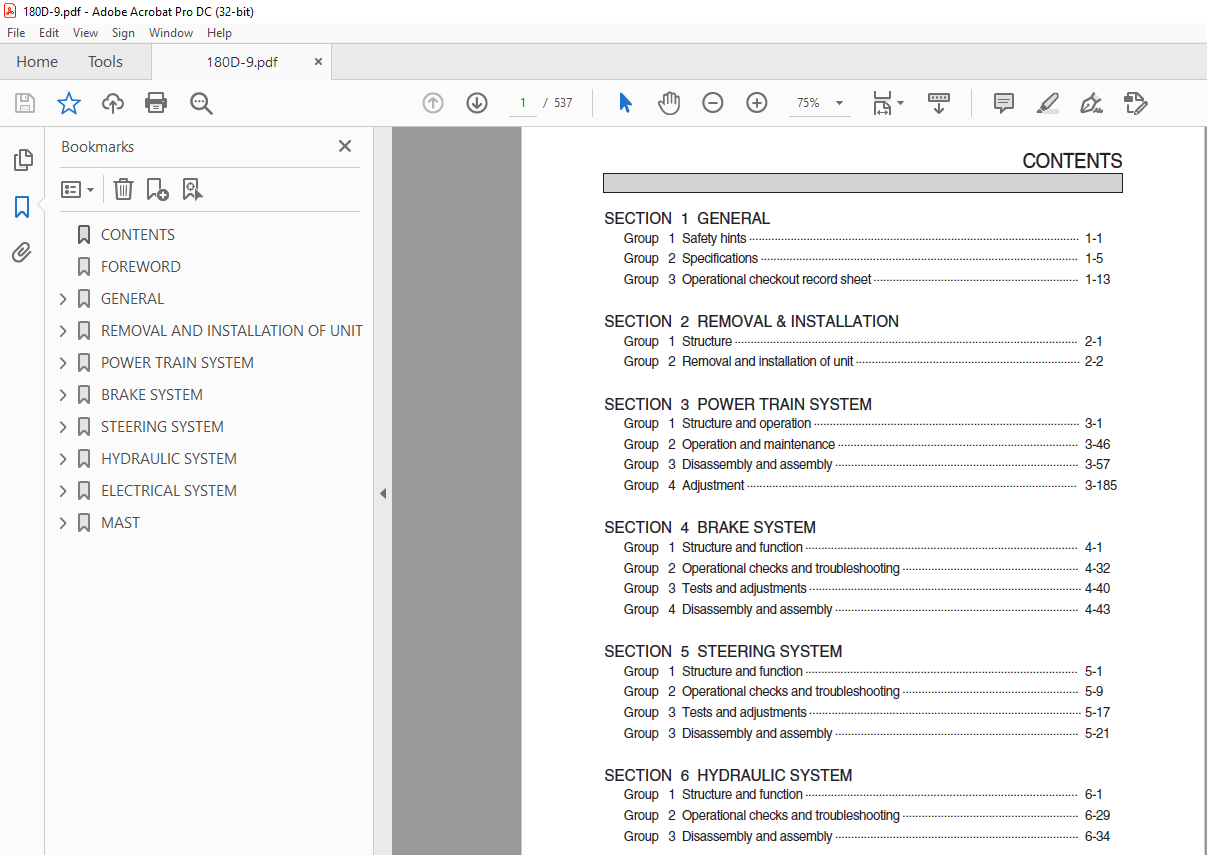Screen dimensions: 1207x855
Task: Enable scrolling mode keyboard icon
Action: (939, 103)
